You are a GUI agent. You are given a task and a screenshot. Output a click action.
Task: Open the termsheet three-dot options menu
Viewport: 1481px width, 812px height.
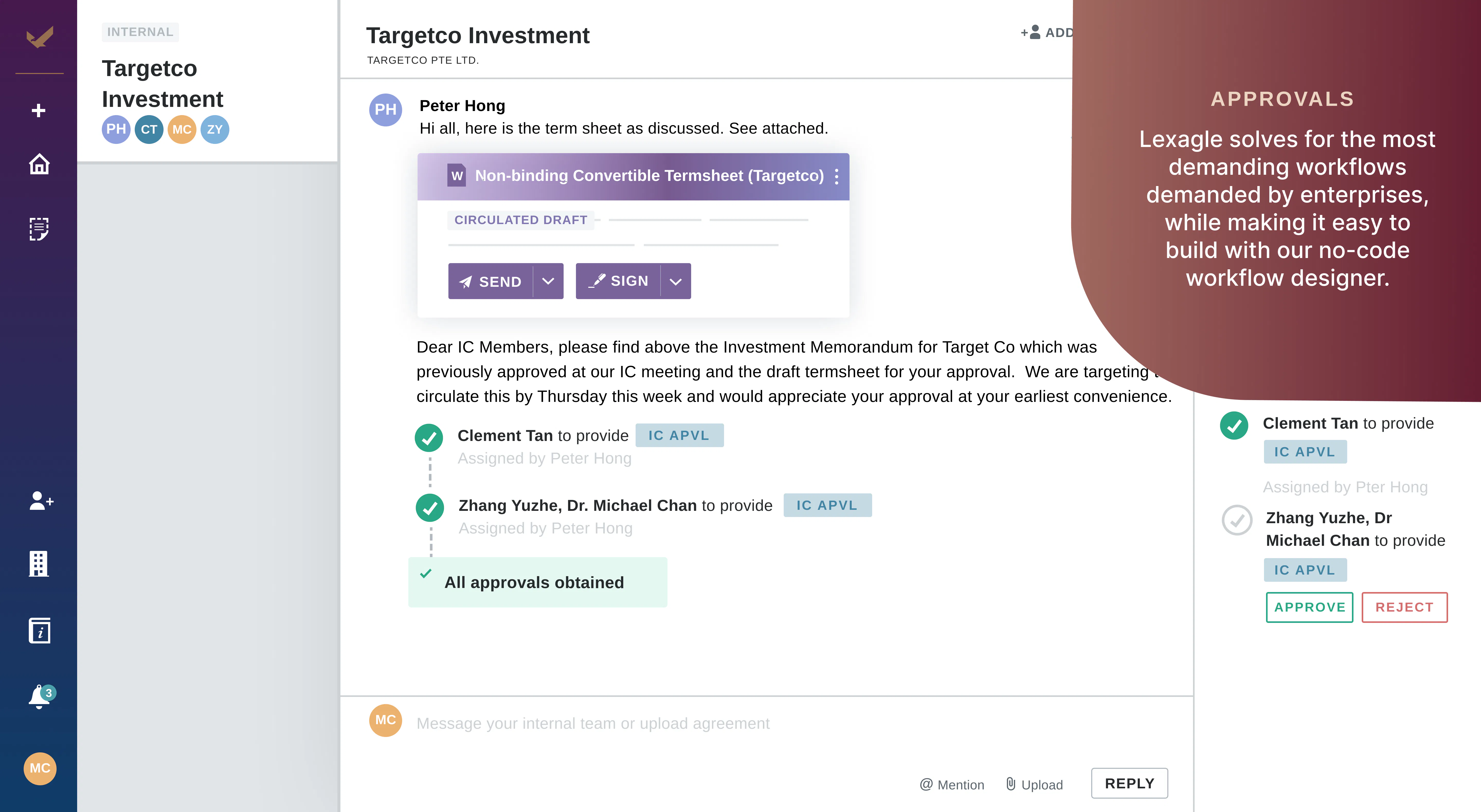(836, 177)
